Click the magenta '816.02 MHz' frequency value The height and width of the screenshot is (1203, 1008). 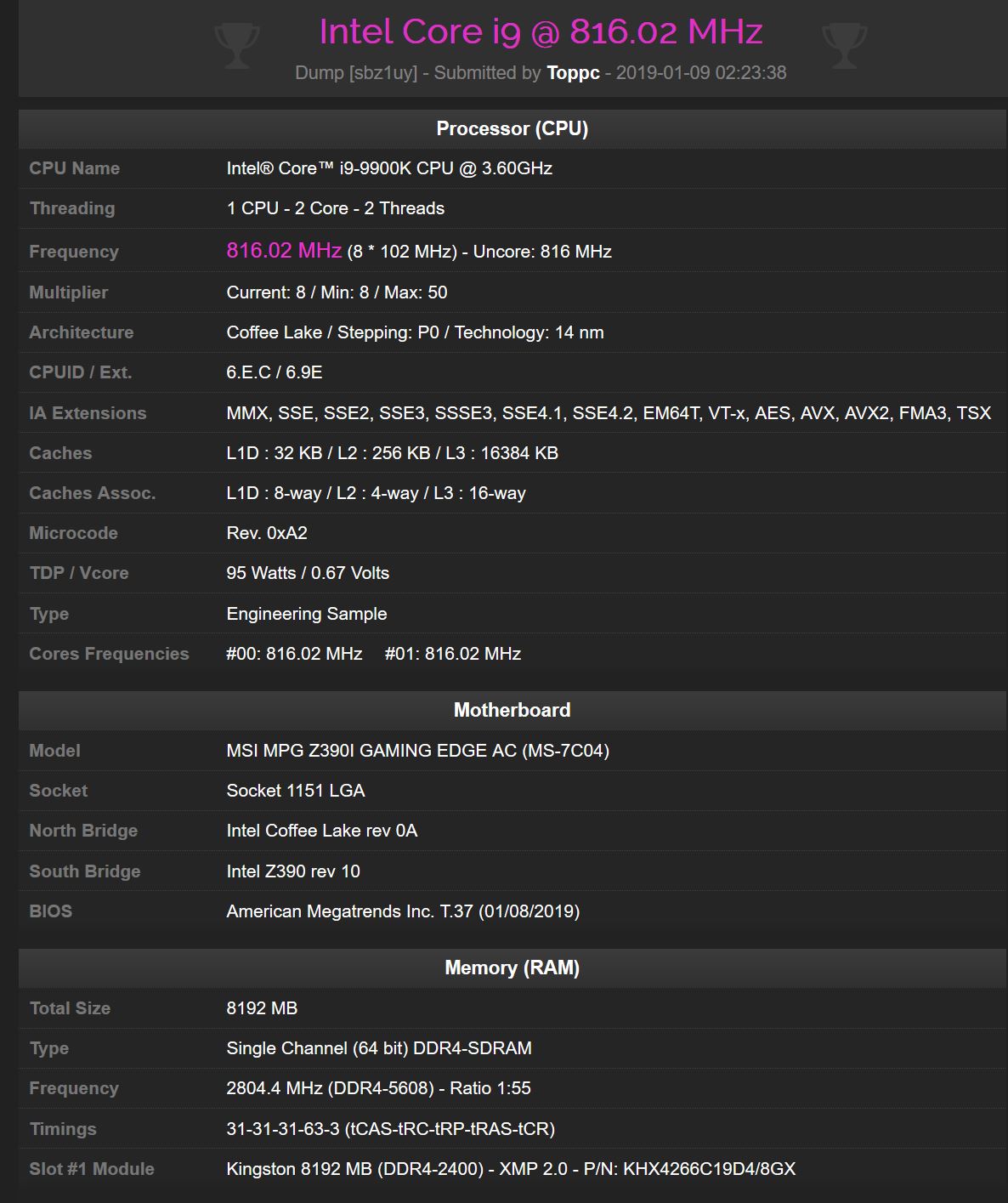[x=284, y=250]
